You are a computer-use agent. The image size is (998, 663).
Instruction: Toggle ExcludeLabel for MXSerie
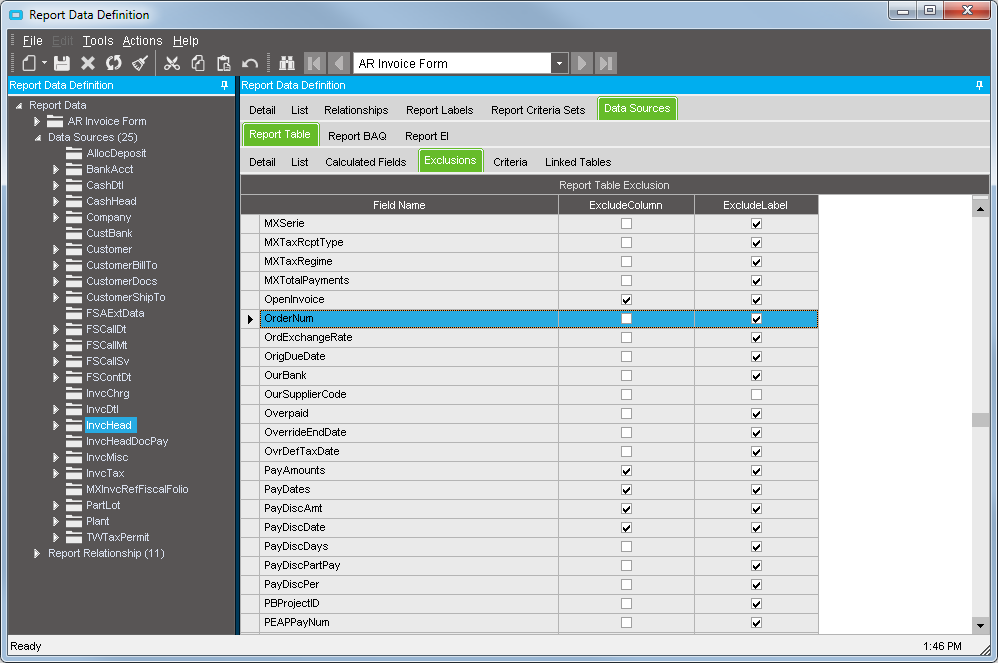point(756,224)
